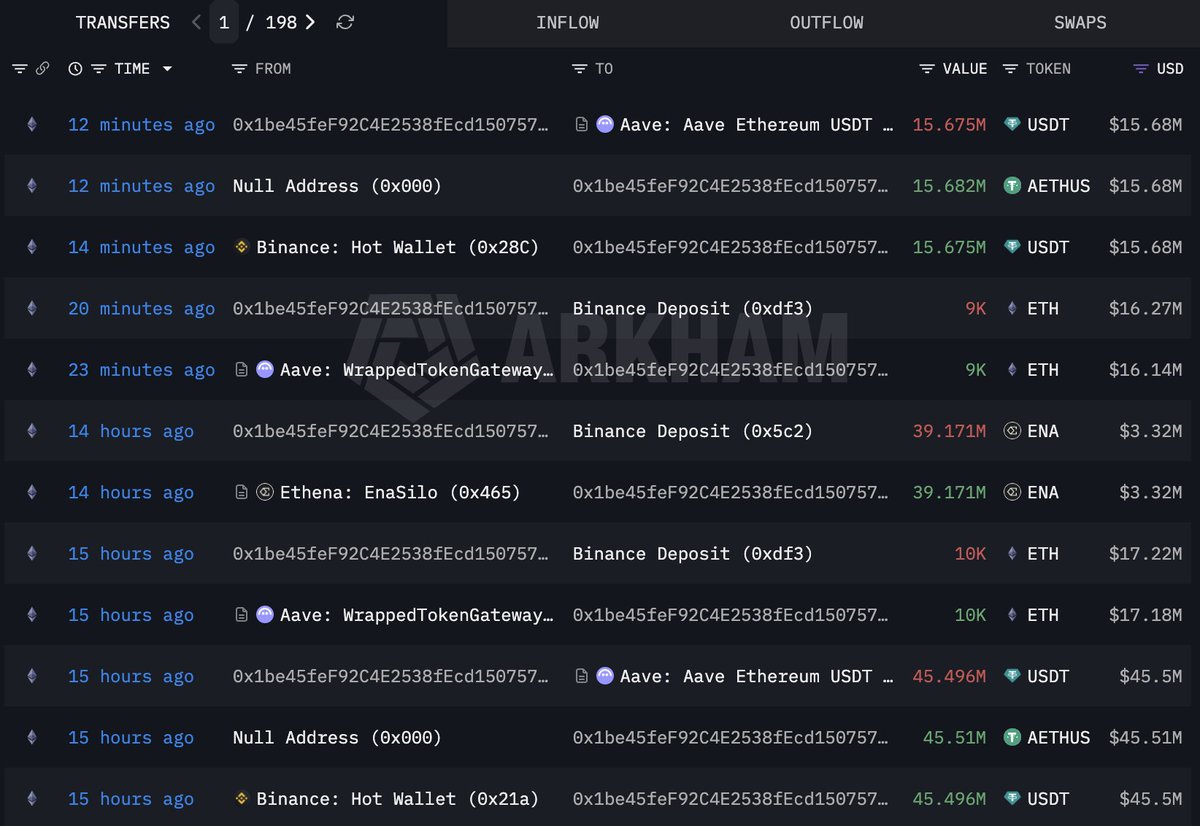Screen dimensions: 1200x826
Task: Open the USD column filter
Action: (1141, 69)
